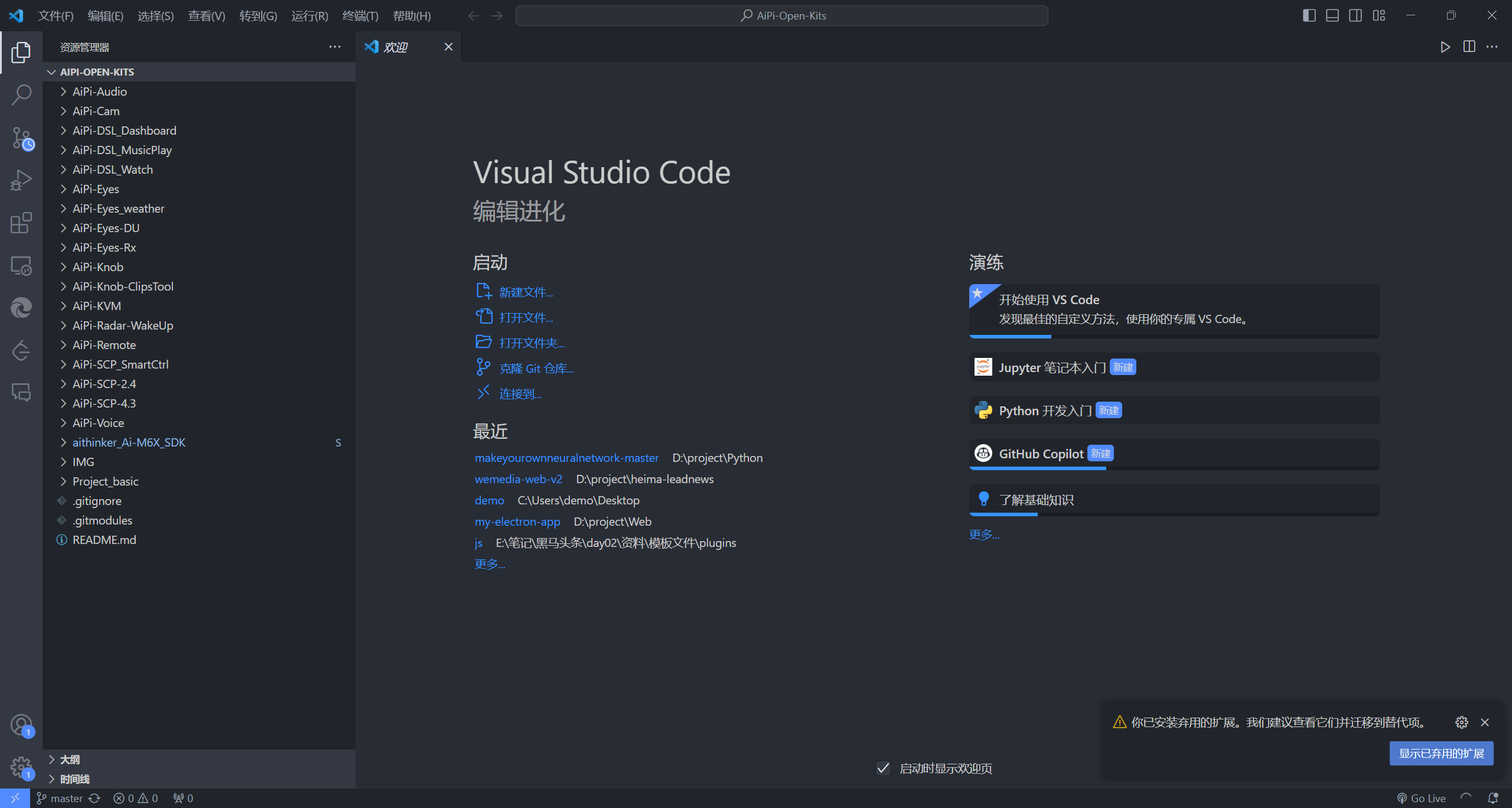Toggle secondary side bar layout icon
The image size is (1512, 808).
pos(1355,15)
